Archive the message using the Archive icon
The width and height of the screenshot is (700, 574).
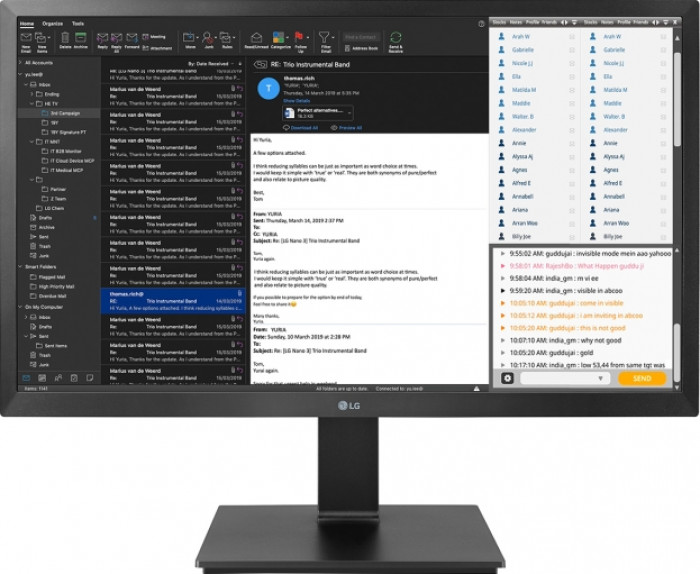click(81, 38)
